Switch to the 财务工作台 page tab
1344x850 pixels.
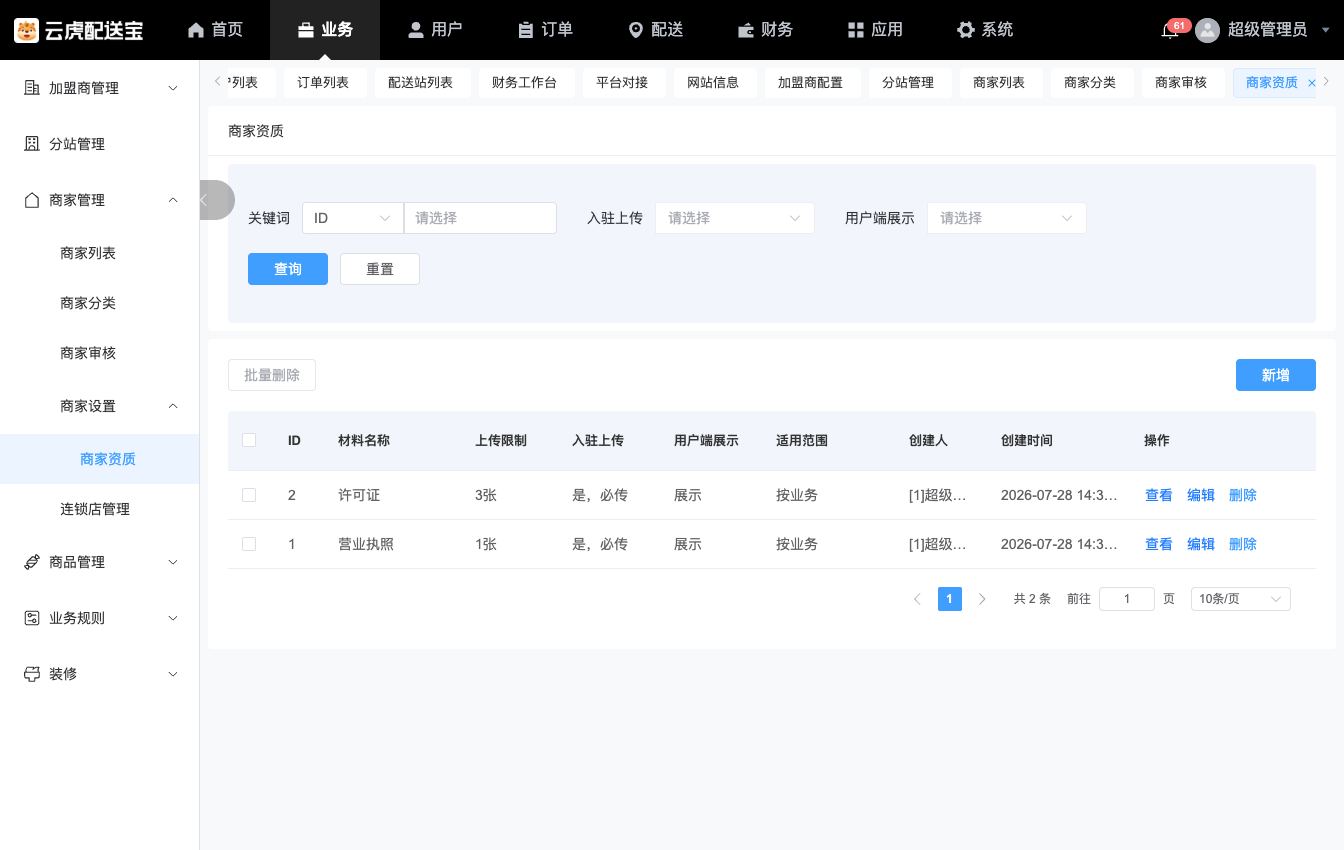coord(524,83)
